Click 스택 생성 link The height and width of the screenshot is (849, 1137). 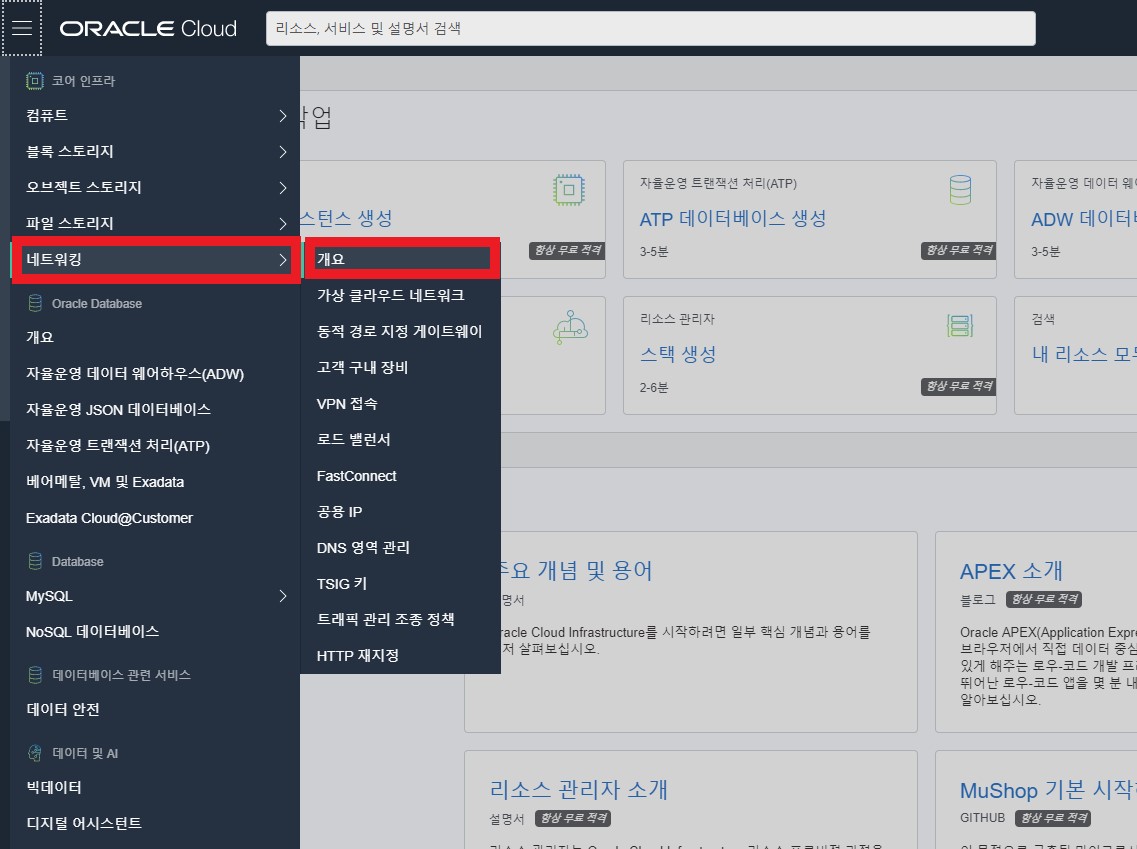(678, 355)
